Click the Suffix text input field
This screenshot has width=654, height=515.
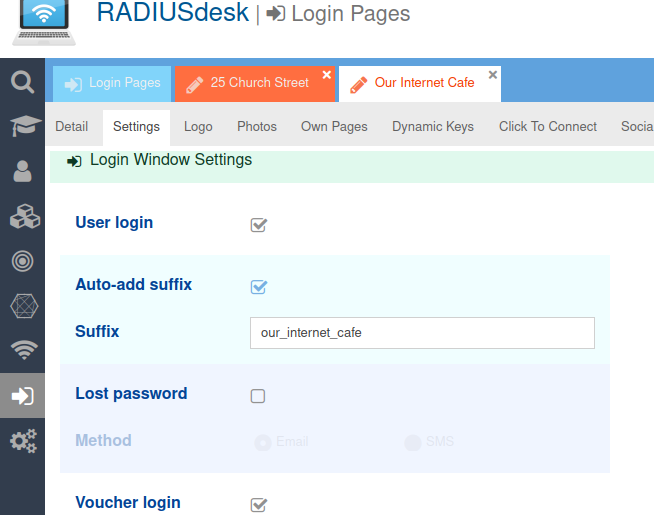pos(421,333)
